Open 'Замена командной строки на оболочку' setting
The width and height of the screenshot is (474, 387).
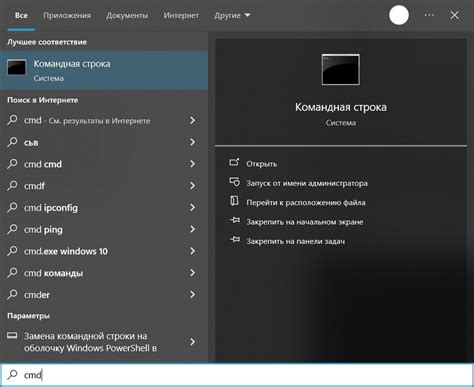point(104,342)
